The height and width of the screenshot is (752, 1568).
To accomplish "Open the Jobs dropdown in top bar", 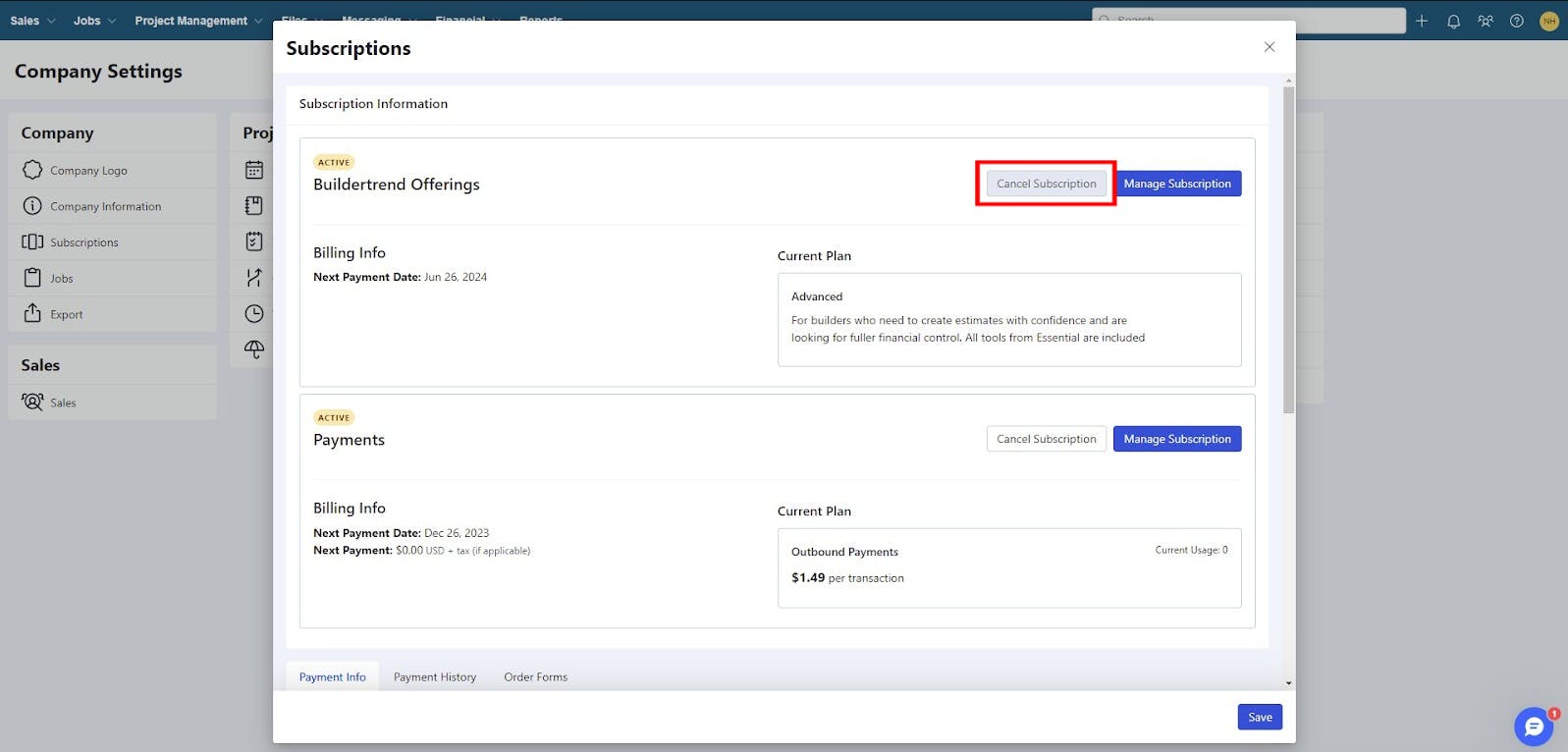I will 94,21.
